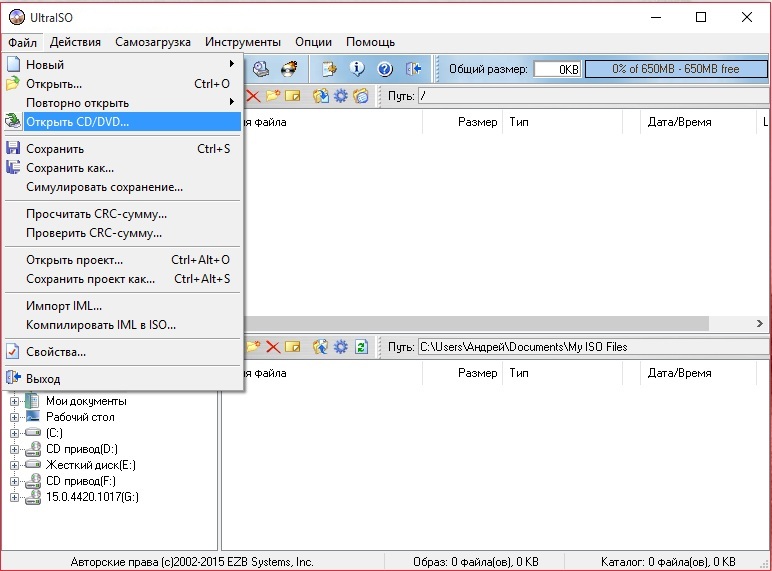The image size is (772, 571).
Task: Create new folder in image toolbar
Action: point(273,96)
